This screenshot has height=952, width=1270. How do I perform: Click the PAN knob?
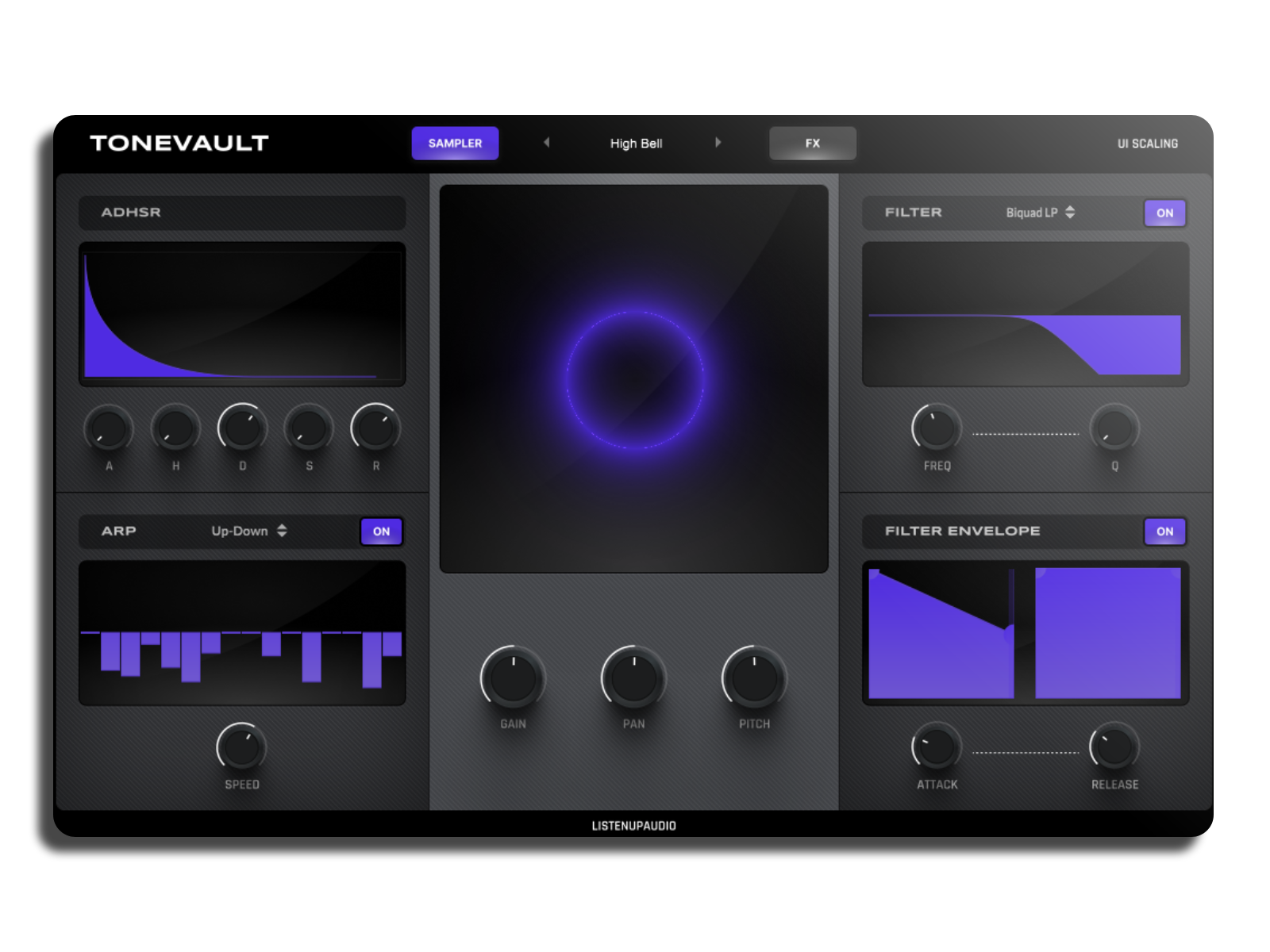(x=633, y=679)
